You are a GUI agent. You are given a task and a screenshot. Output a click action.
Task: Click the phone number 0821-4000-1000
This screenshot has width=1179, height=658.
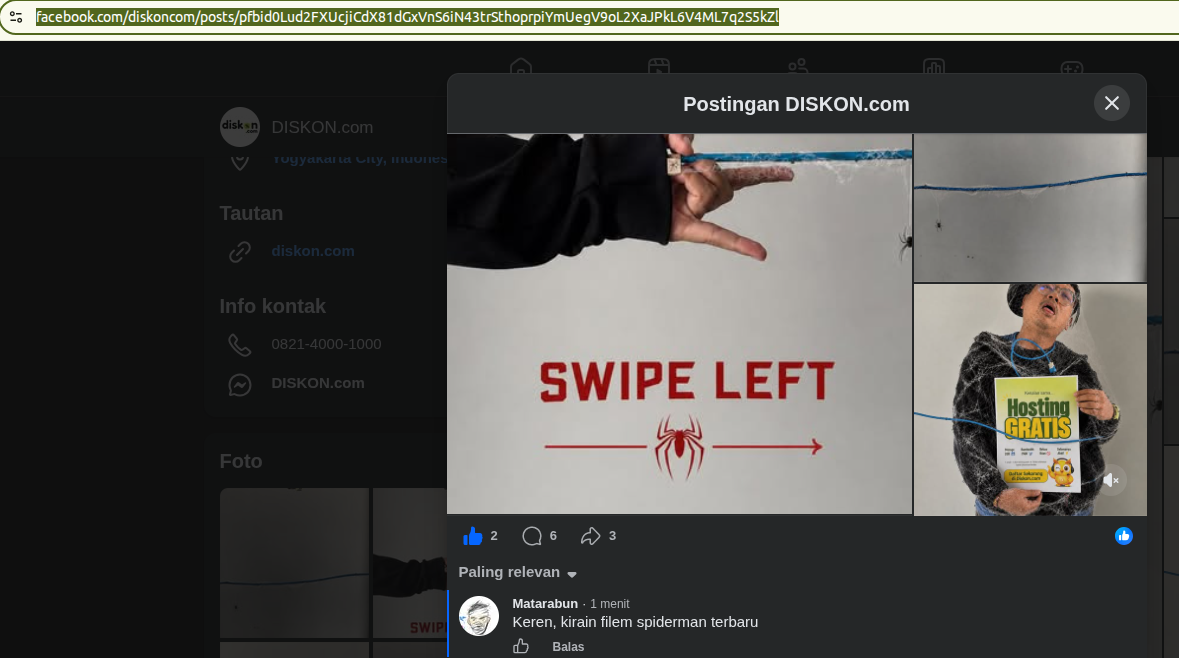(326, 344)
